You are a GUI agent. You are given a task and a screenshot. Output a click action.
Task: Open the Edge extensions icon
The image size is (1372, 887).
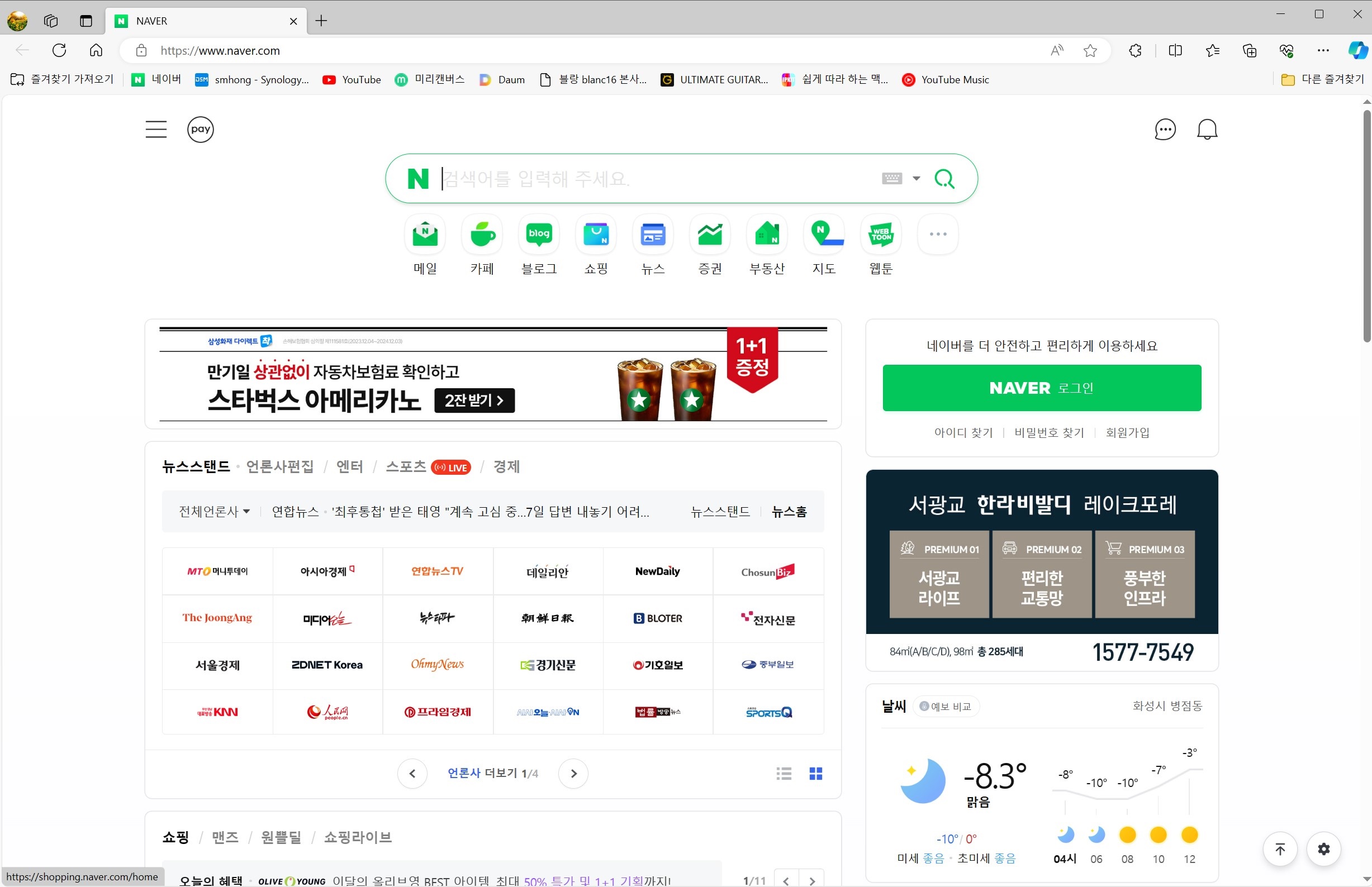coord(1135,51)
